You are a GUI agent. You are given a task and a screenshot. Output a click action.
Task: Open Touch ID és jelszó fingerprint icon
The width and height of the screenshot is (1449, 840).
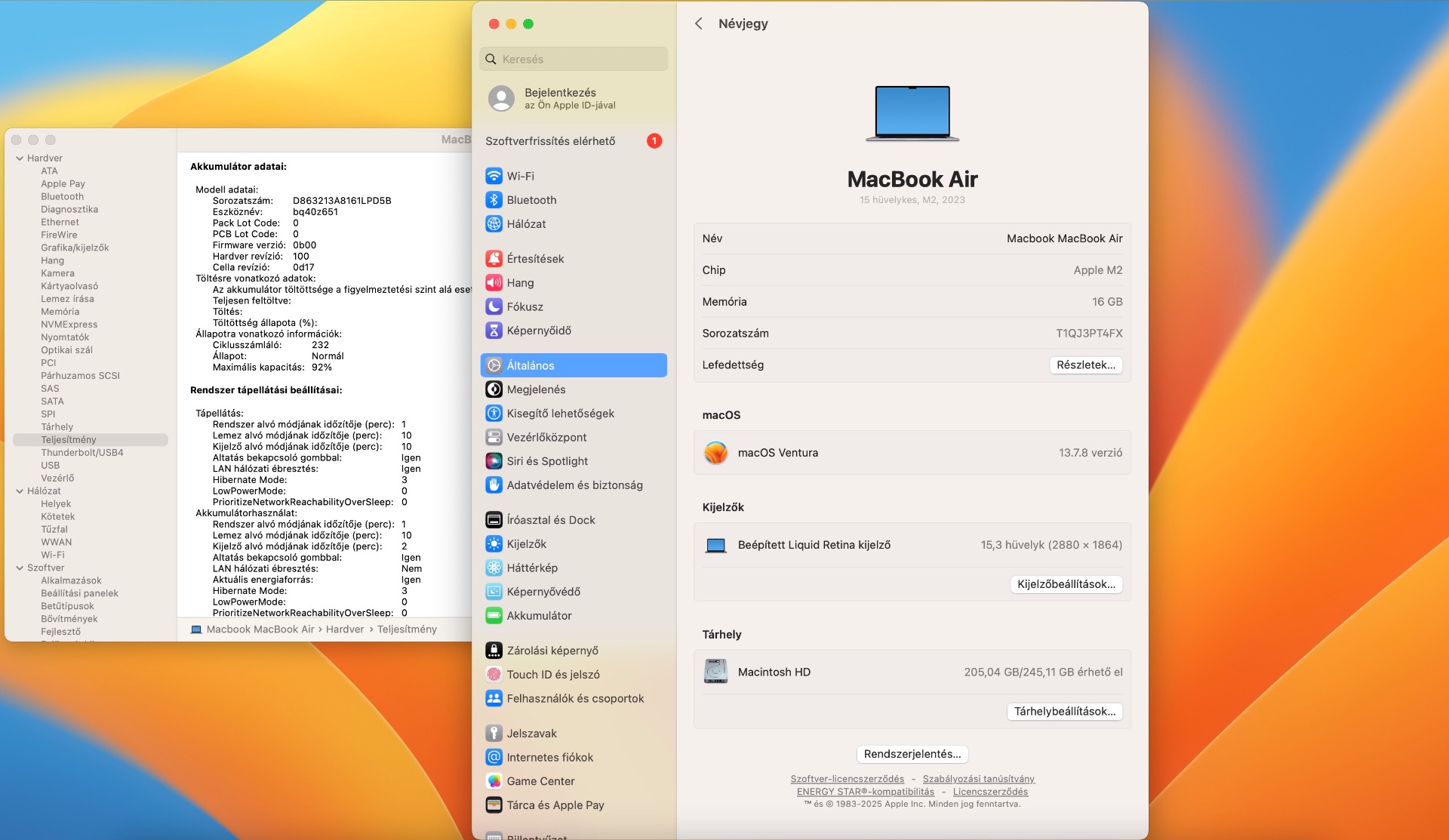pos(494,675)
